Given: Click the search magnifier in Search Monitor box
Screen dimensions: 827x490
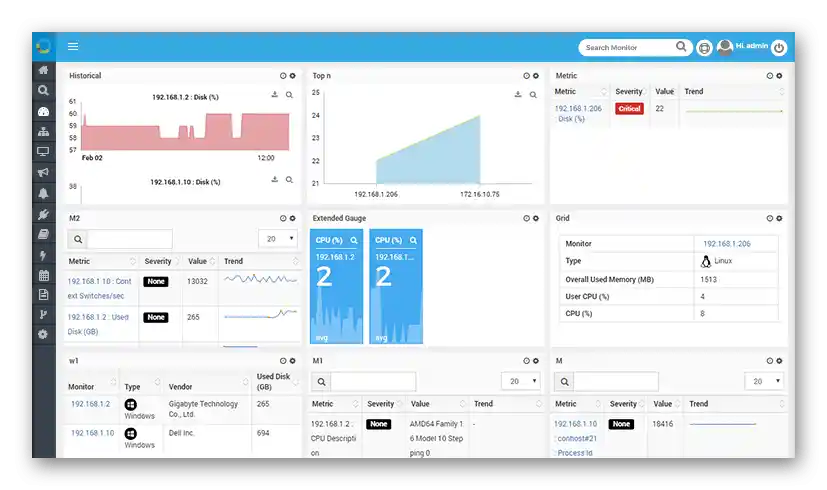Looking at the screenshot, I should (681, 47).
